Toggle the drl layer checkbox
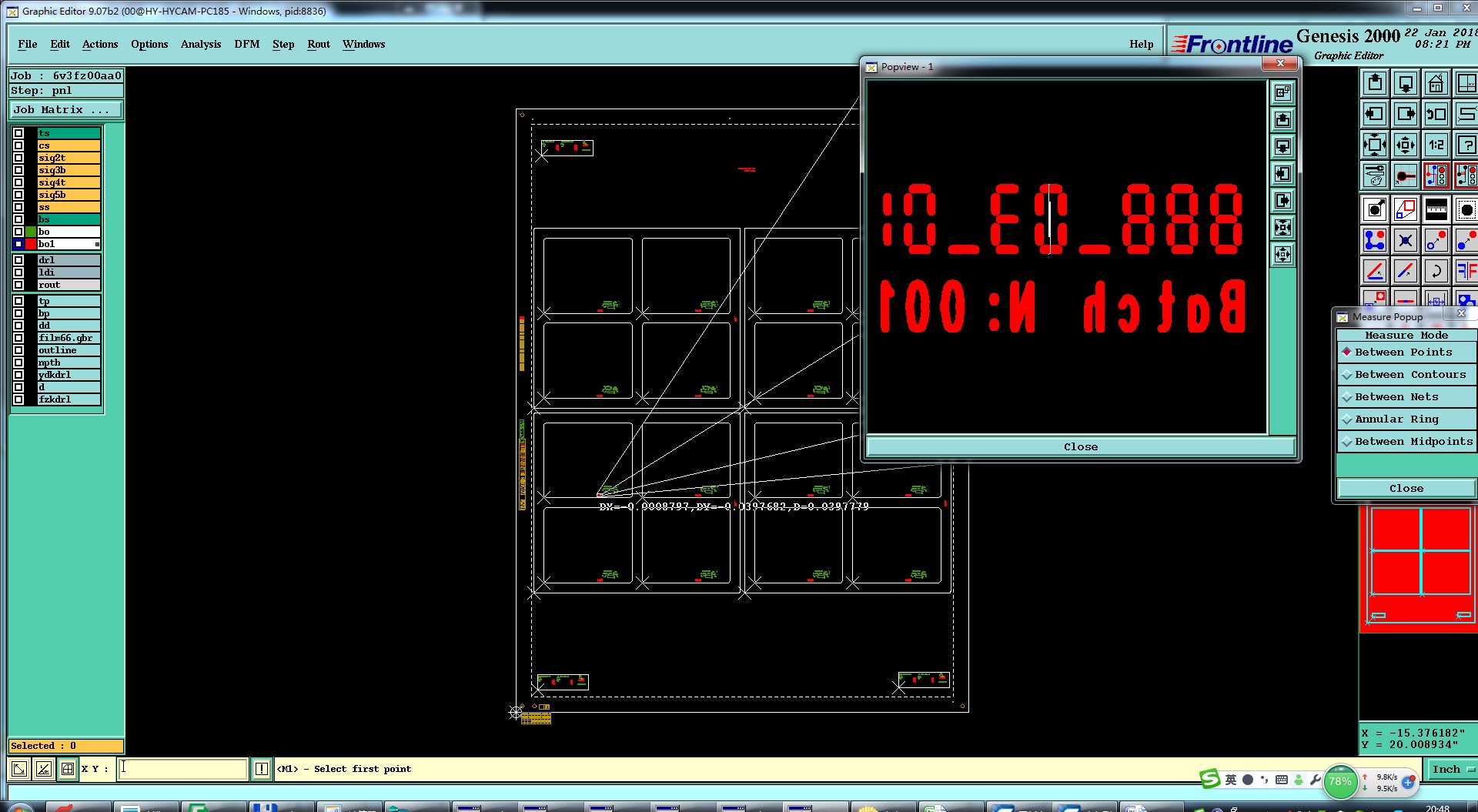Viewport: 1478px width, 812px height. [x=18, y=260]
